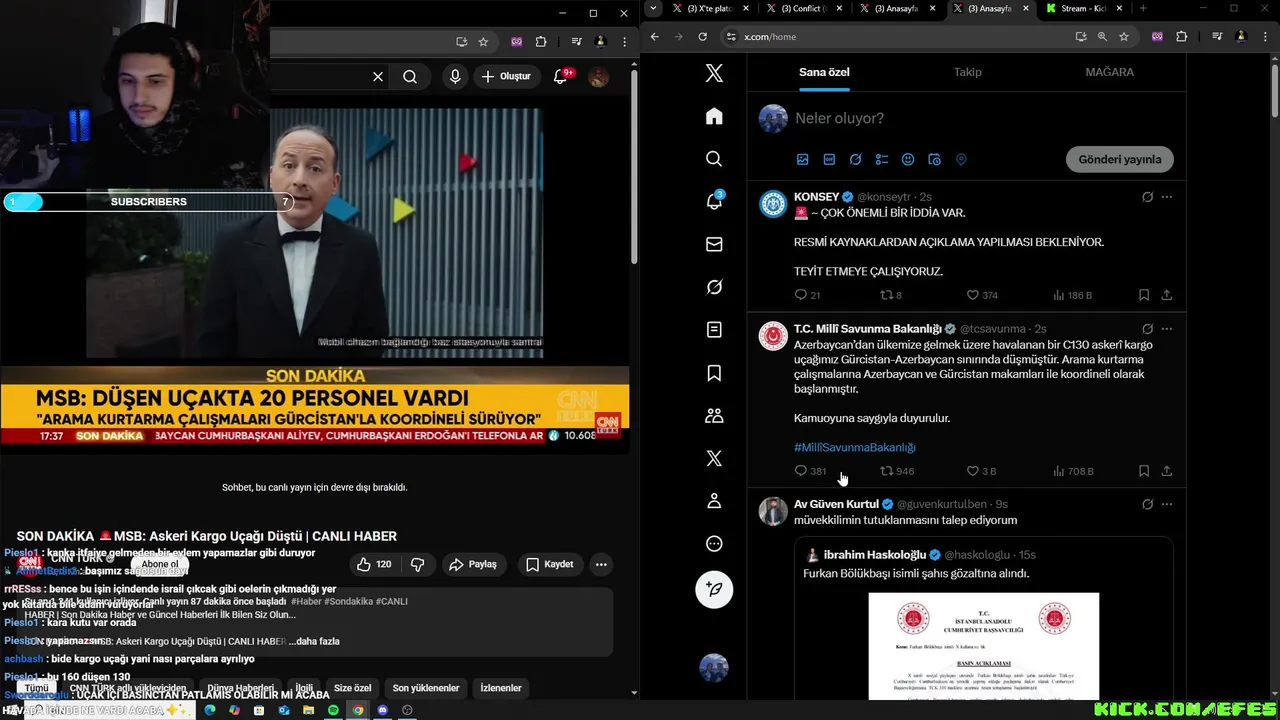The width and height of the screenshot is (1280, 720).
Task: Open Discord from the Windows taskbar
Action: pos(382,710)
